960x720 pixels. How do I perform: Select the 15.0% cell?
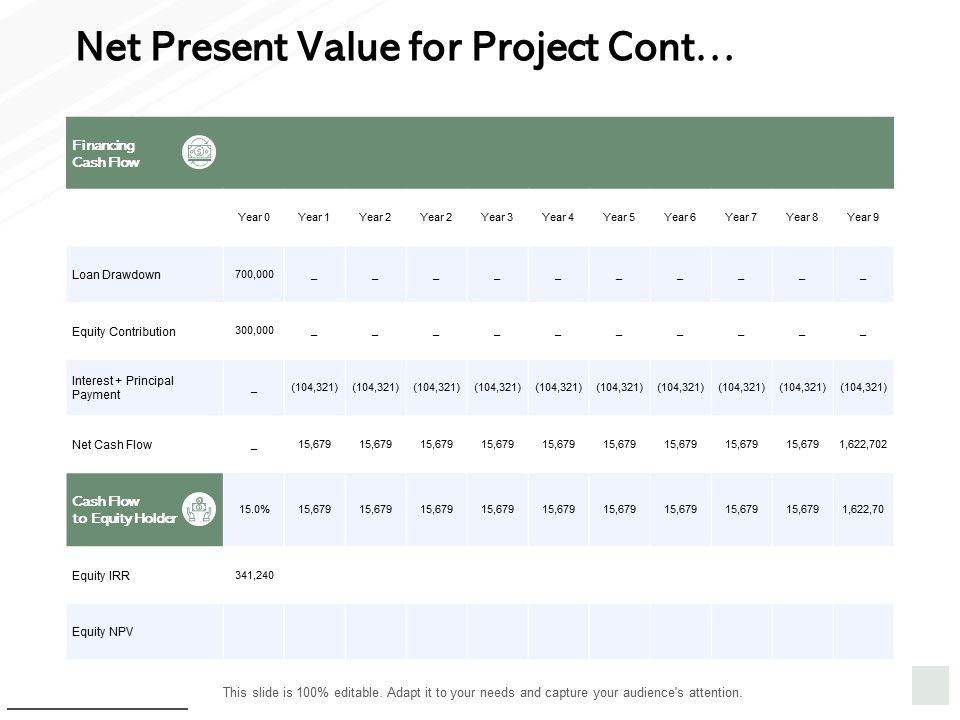(254, 509)
